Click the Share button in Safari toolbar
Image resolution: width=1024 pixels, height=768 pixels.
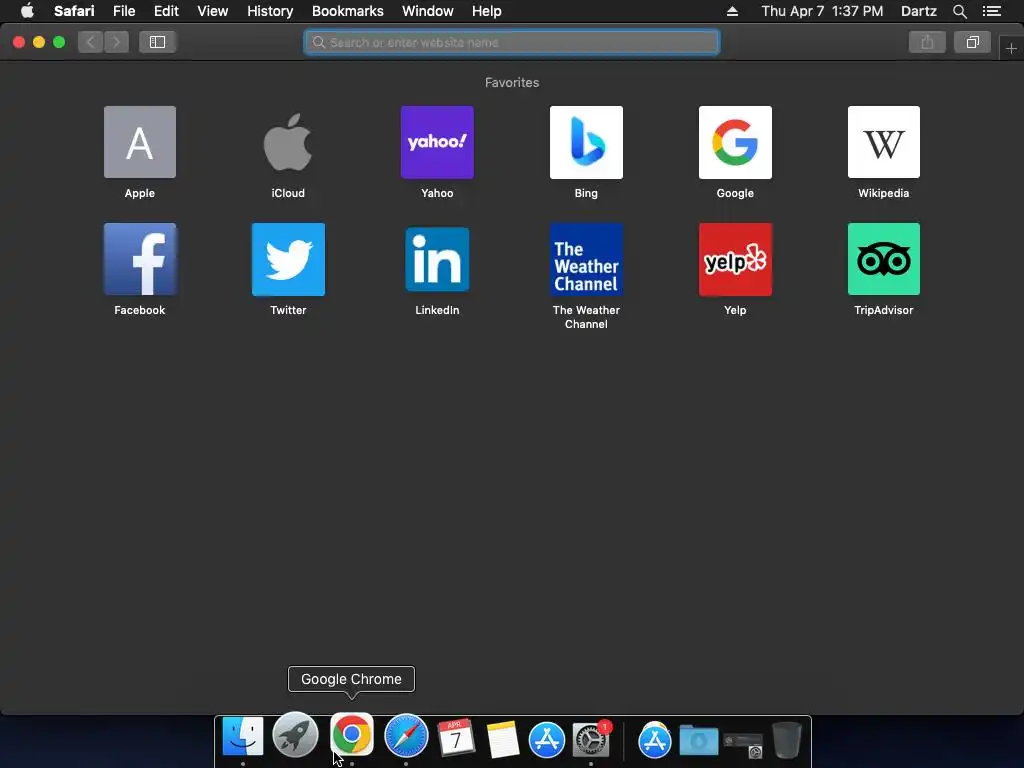click(927, 42)
